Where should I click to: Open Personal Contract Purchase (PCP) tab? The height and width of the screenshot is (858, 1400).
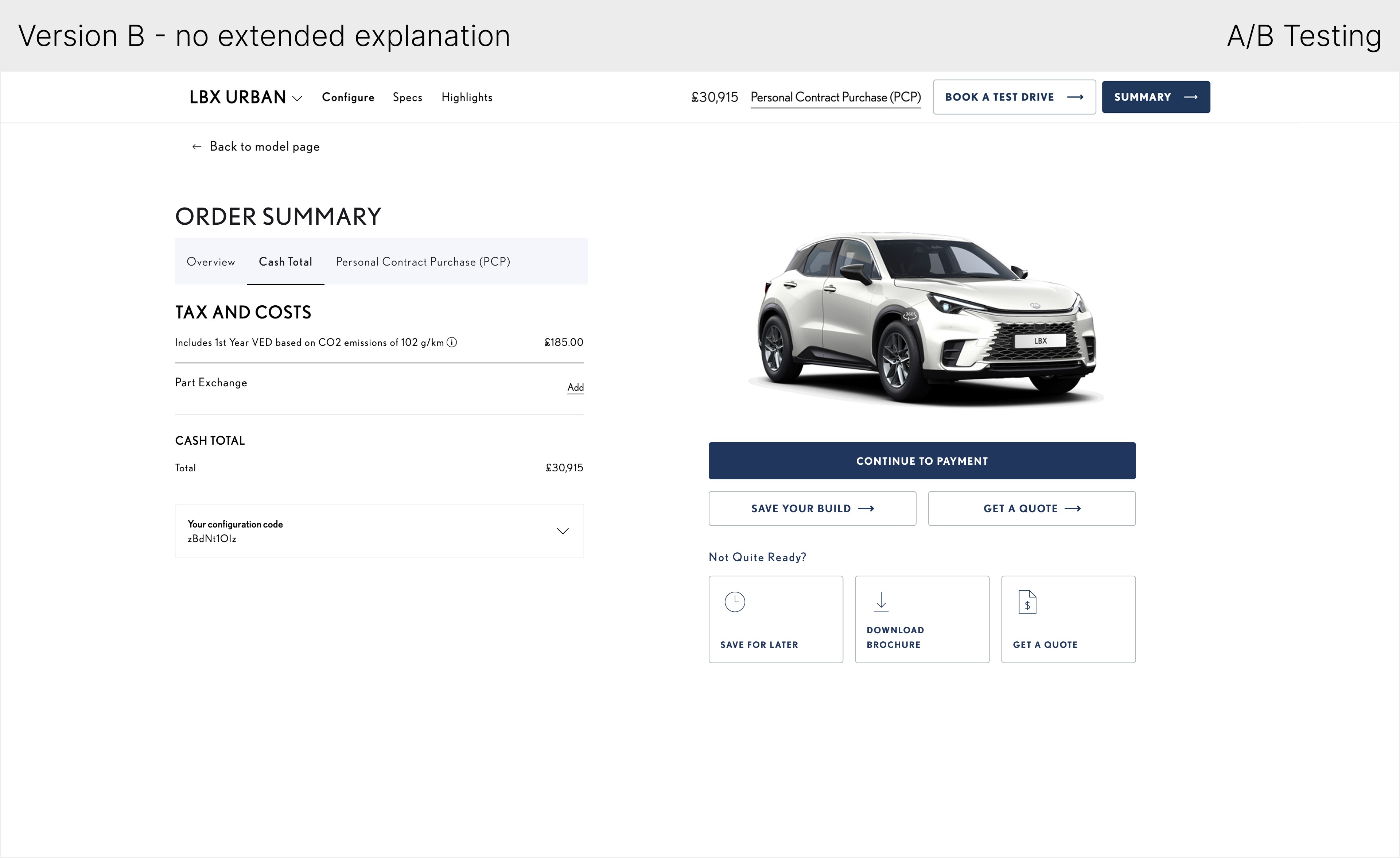tap(423, 262)
